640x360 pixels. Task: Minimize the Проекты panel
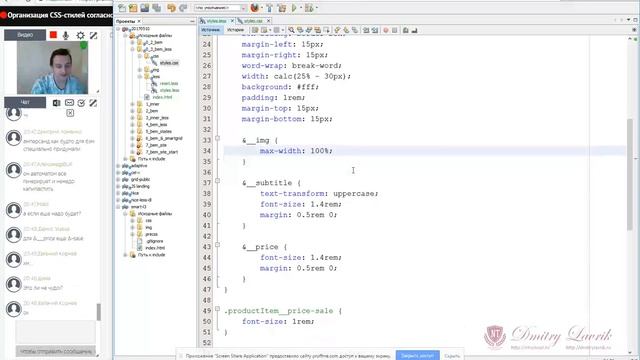click(192, 21)
